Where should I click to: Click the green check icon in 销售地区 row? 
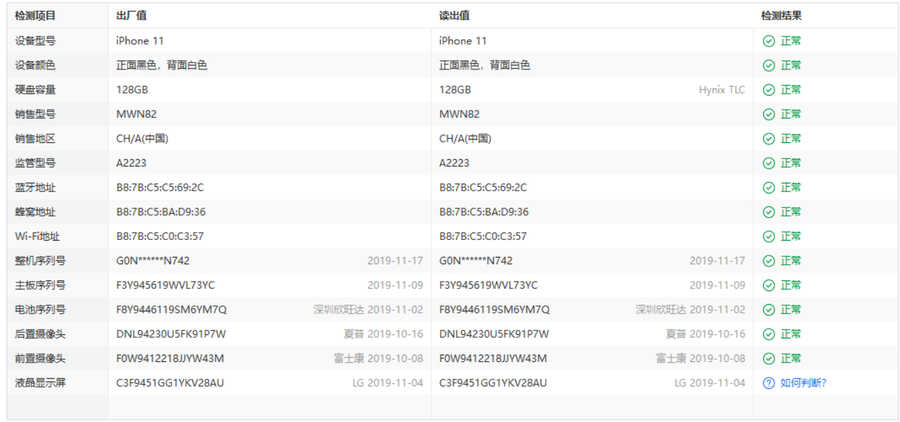(x=769, y=138)
